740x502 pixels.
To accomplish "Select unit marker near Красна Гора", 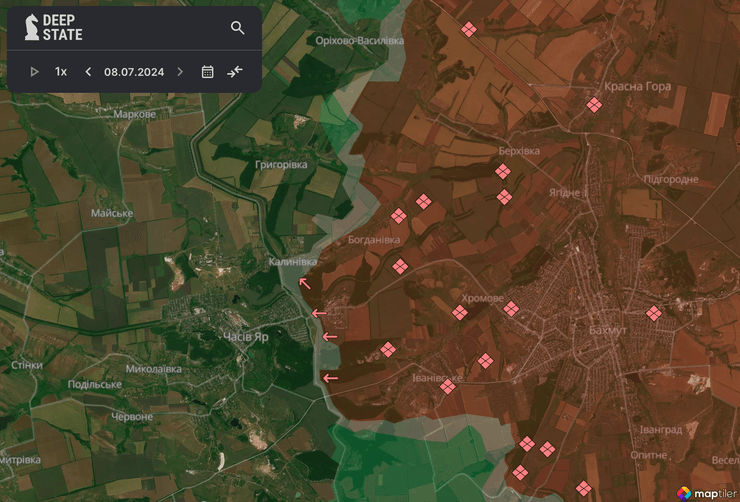I will point(594,105).
